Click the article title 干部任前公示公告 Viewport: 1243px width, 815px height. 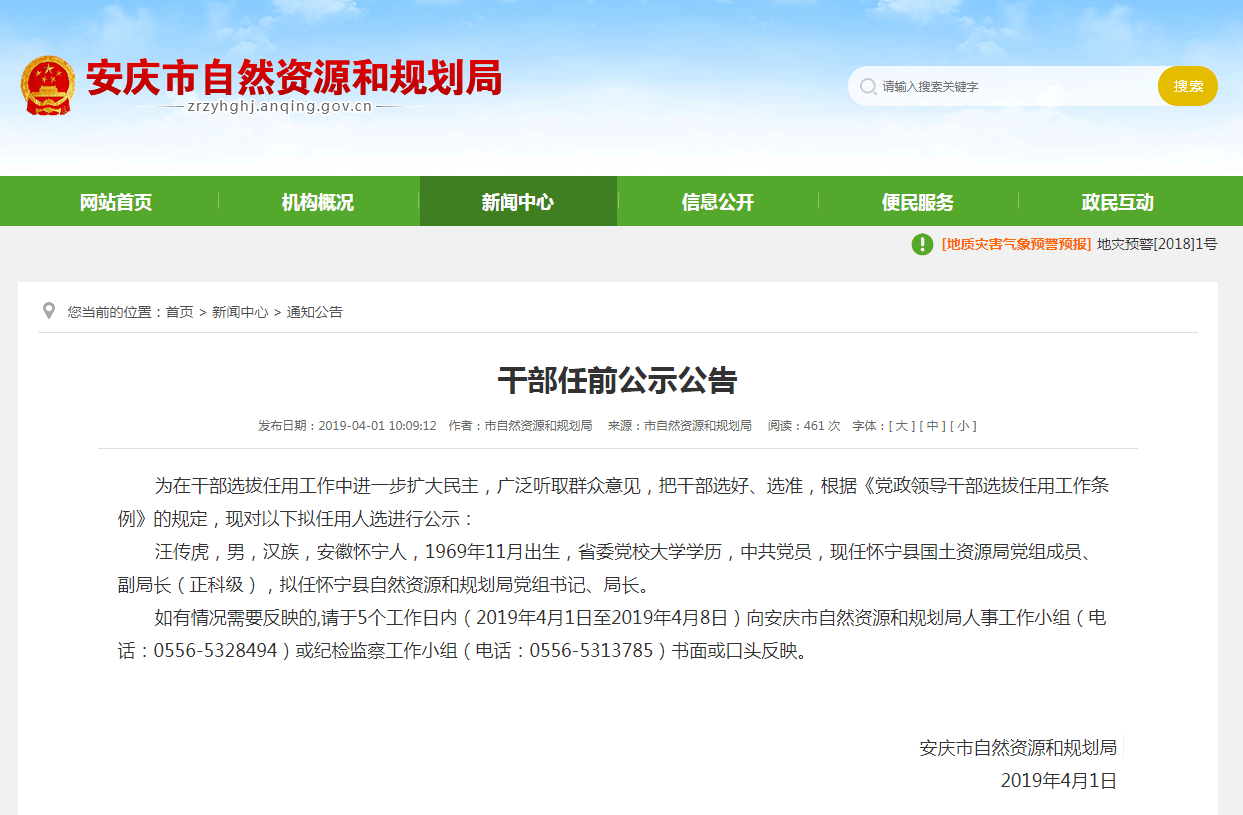(x=618, y=381)
